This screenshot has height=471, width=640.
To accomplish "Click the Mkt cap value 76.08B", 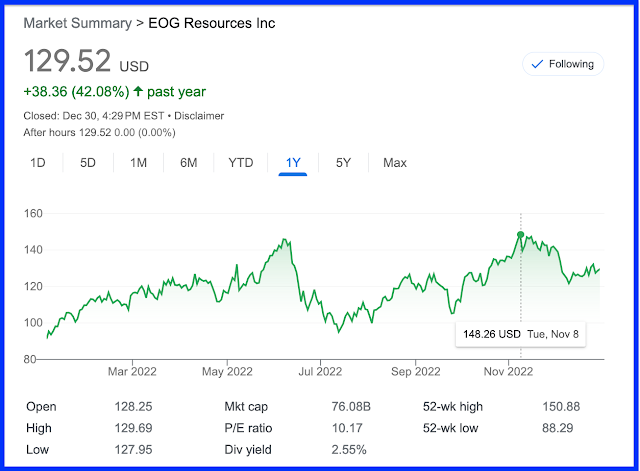I will tap(351, 407).
